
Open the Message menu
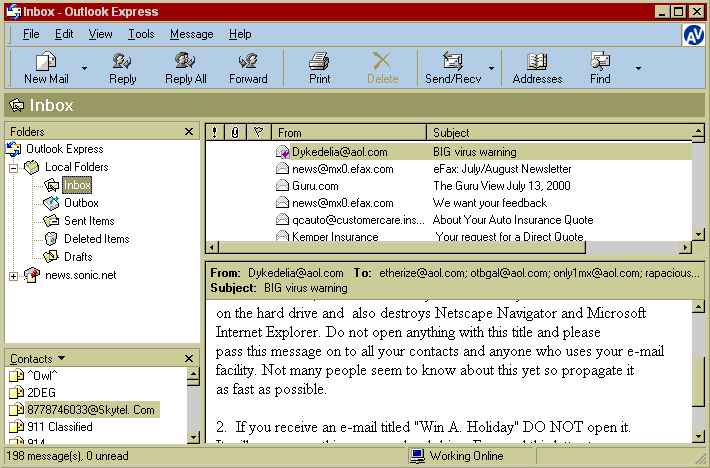click(x=192, y=34)
